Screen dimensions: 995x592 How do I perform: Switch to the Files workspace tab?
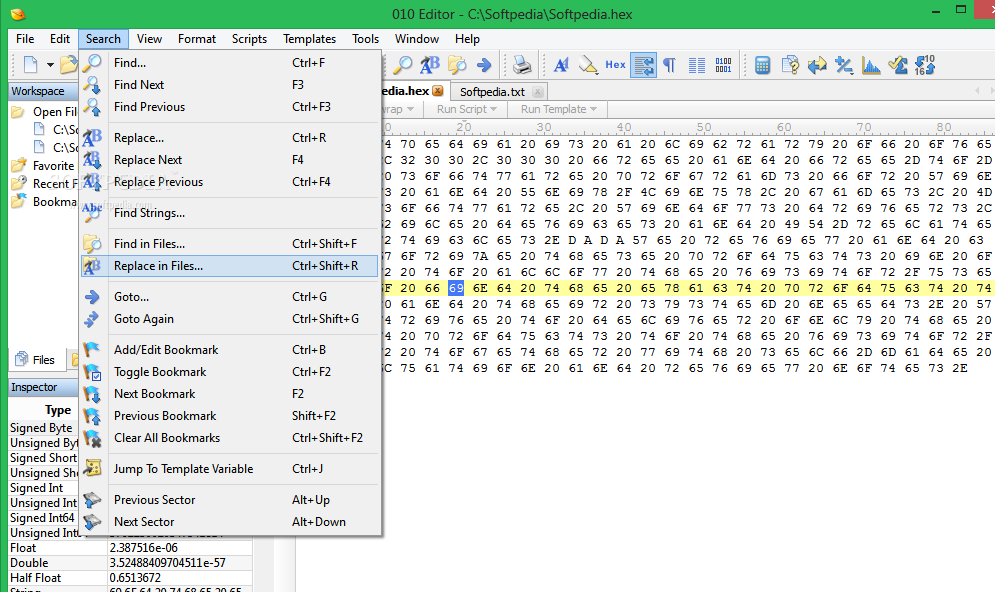tap(36, 360)
